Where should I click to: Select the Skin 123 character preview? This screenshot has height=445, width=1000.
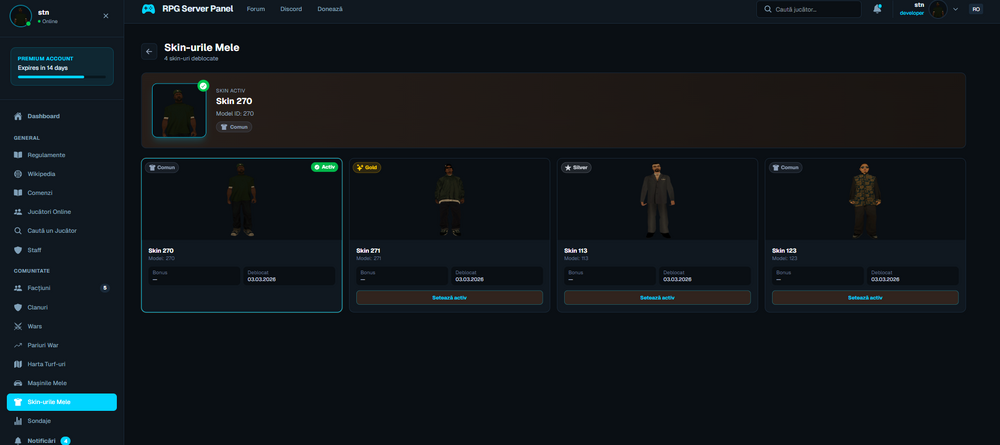click(x=865, y=200)
